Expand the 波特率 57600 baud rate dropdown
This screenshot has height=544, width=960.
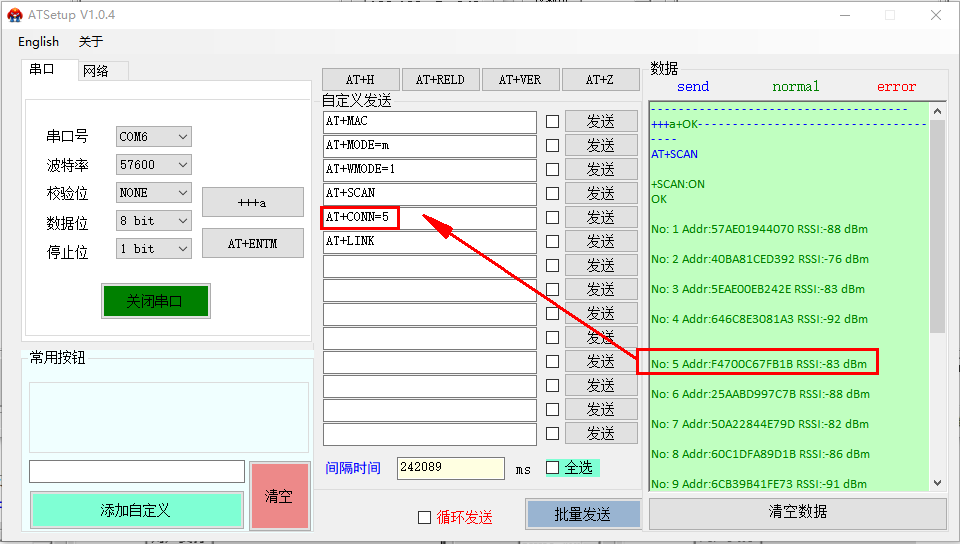coord(153,165)
